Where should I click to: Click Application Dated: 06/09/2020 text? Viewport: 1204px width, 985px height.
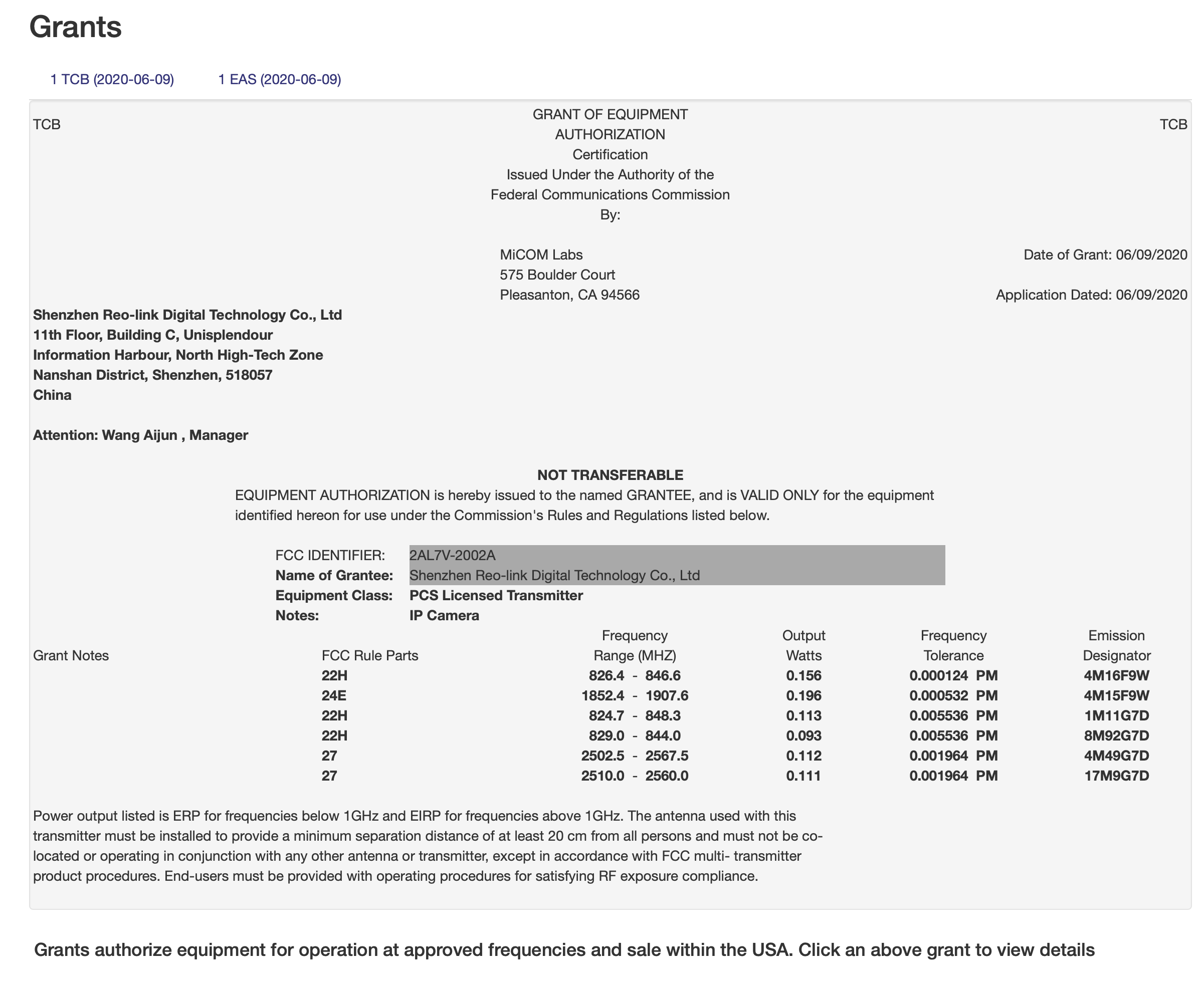coord(1091,295)
